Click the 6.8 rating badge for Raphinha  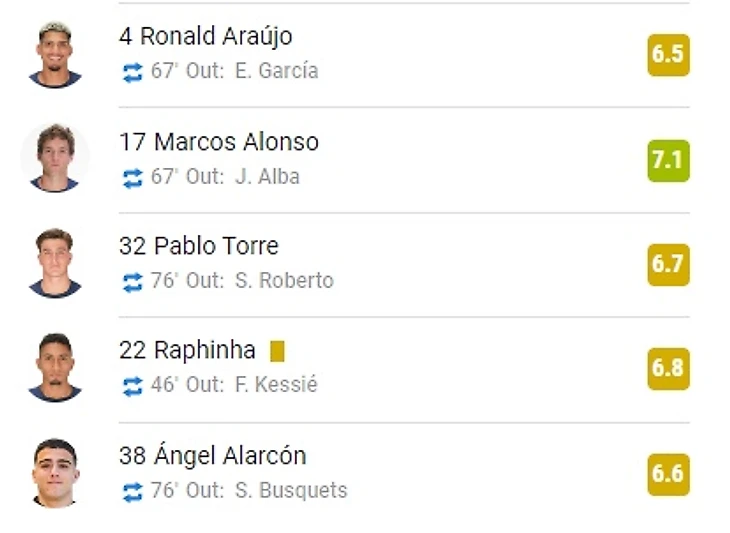pos(667,368)
